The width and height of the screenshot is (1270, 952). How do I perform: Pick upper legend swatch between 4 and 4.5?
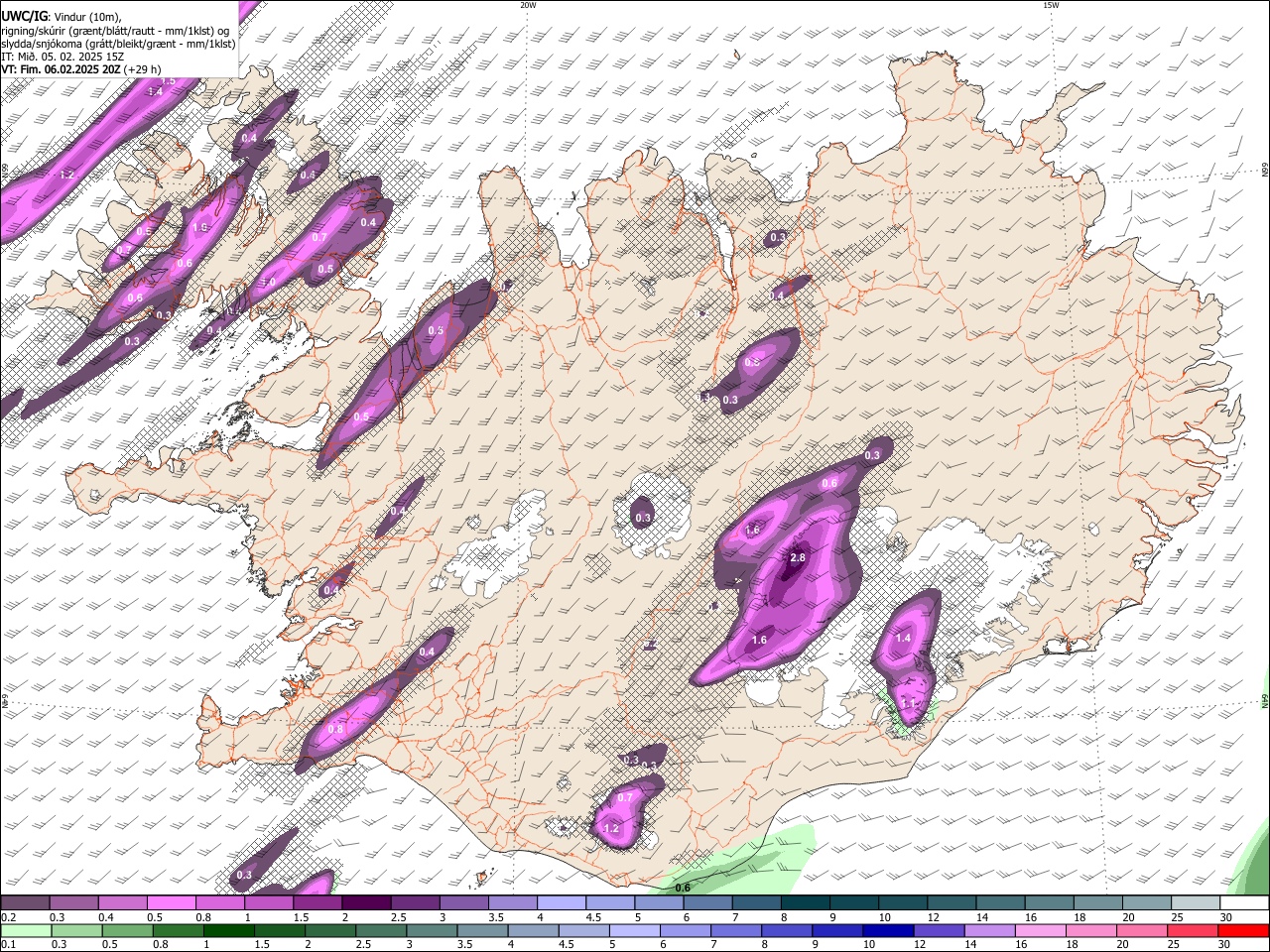(562, 903)
